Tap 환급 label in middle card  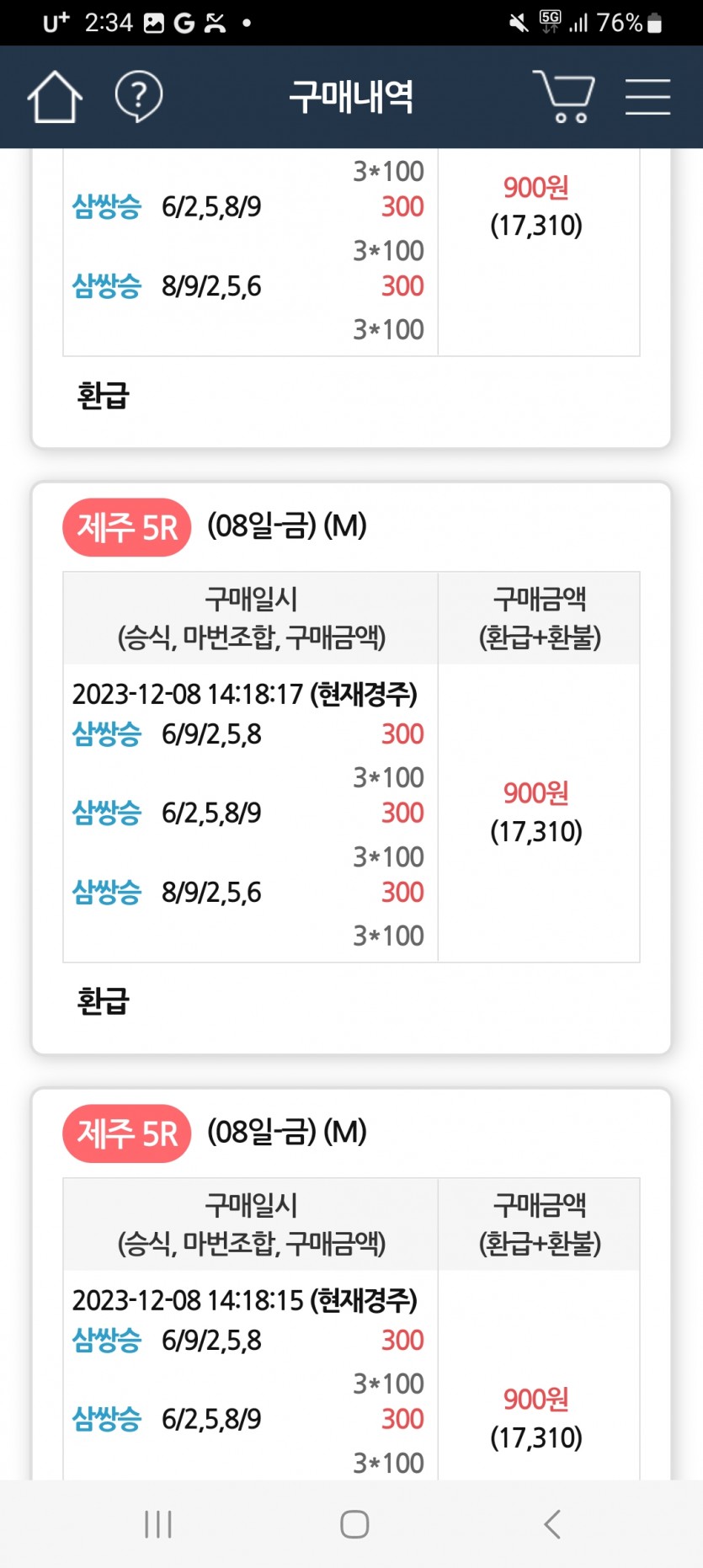click(x=103, y=1001)
